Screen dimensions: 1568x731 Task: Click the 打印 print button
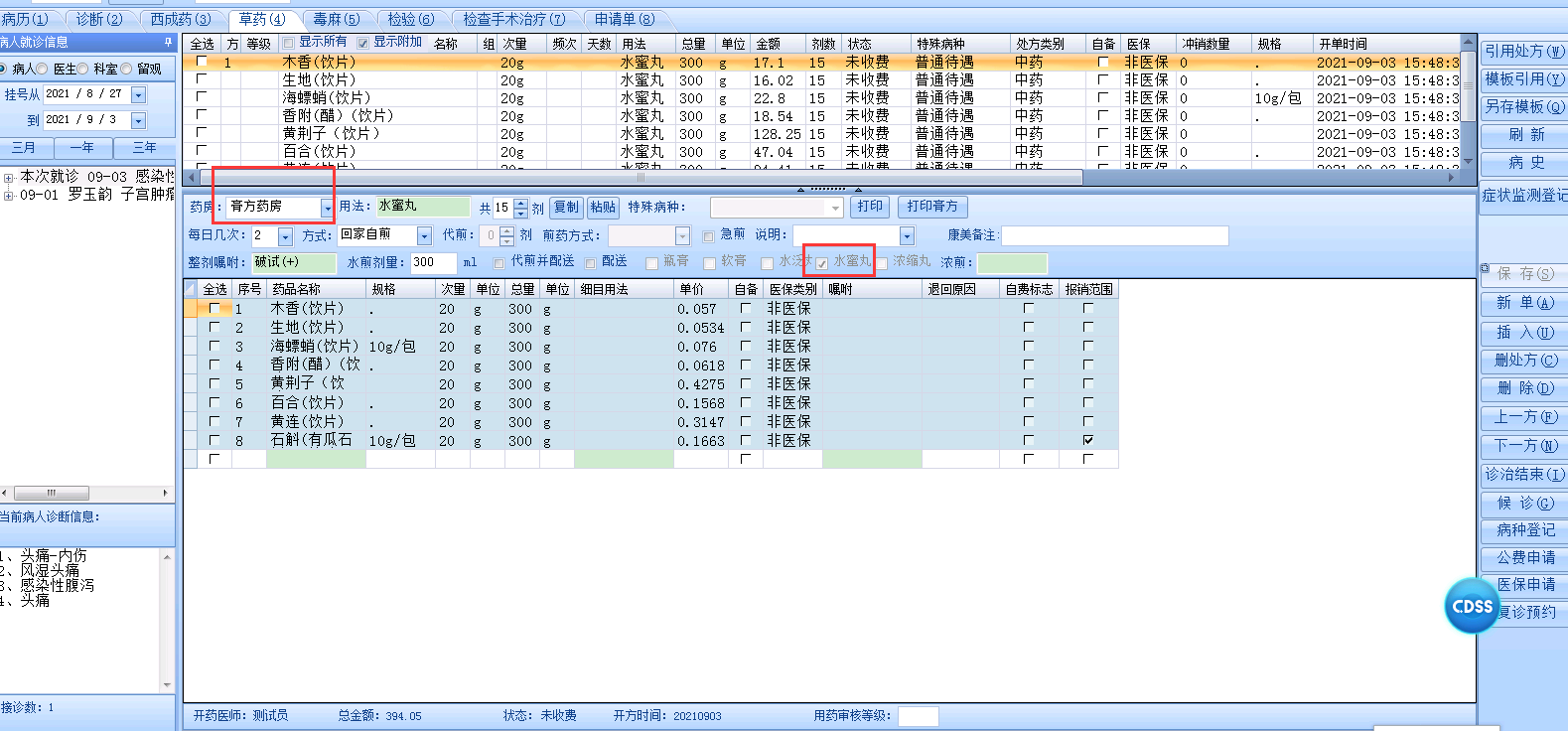871,207
